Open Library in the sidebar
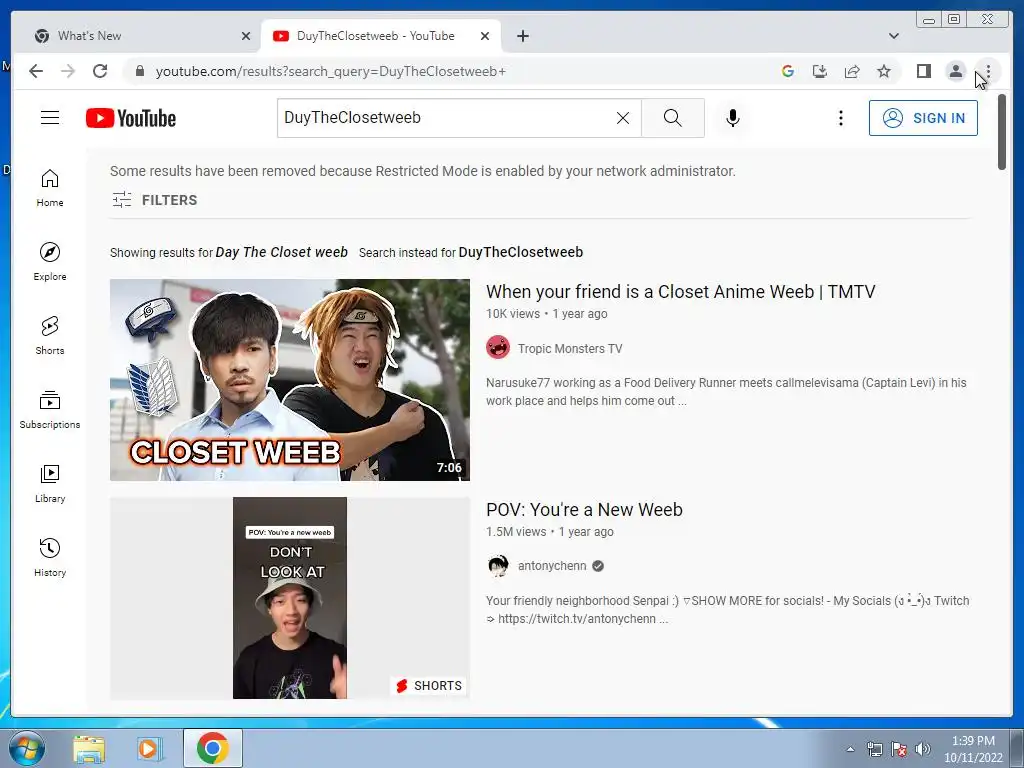Viewport: 1024px width, 768px height. coord(50,483)
